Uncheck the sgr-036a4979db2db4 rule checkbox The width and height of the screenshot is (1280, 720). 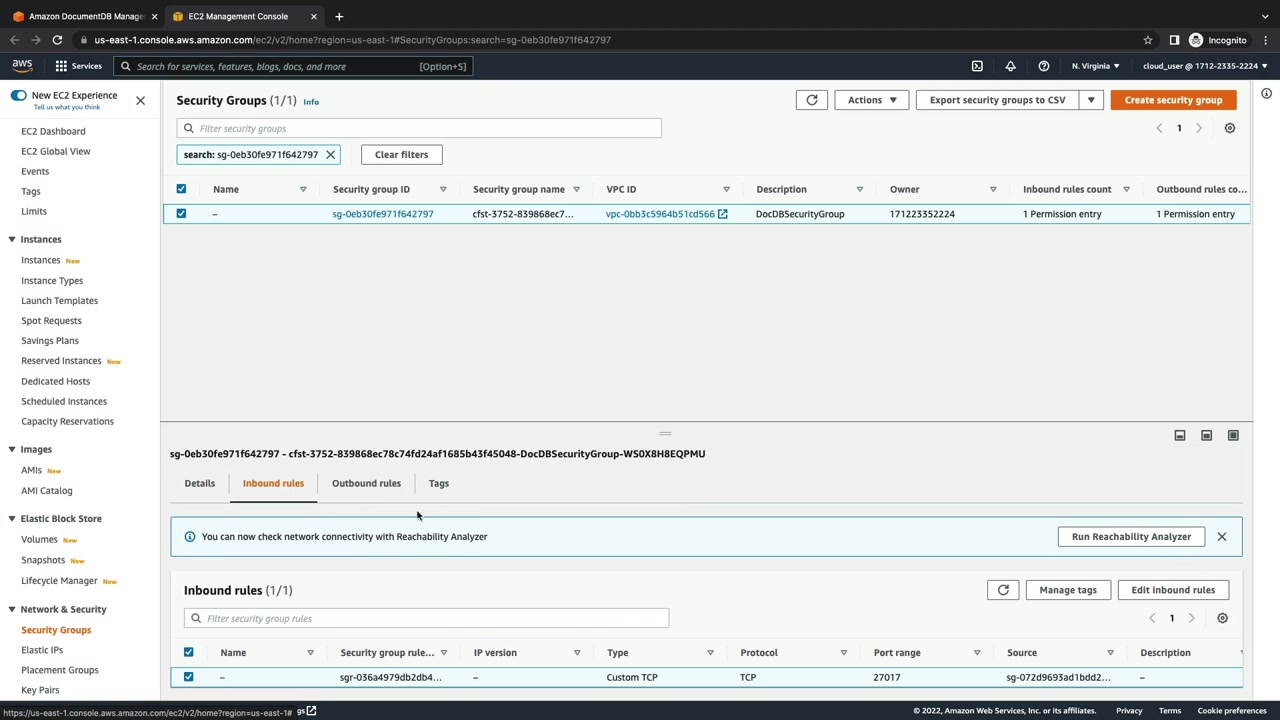point(188,677)
